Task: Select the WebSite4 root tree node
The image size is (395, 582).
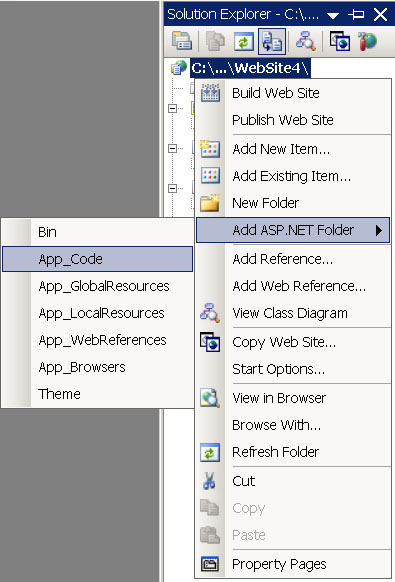Action: coord(250,68)
